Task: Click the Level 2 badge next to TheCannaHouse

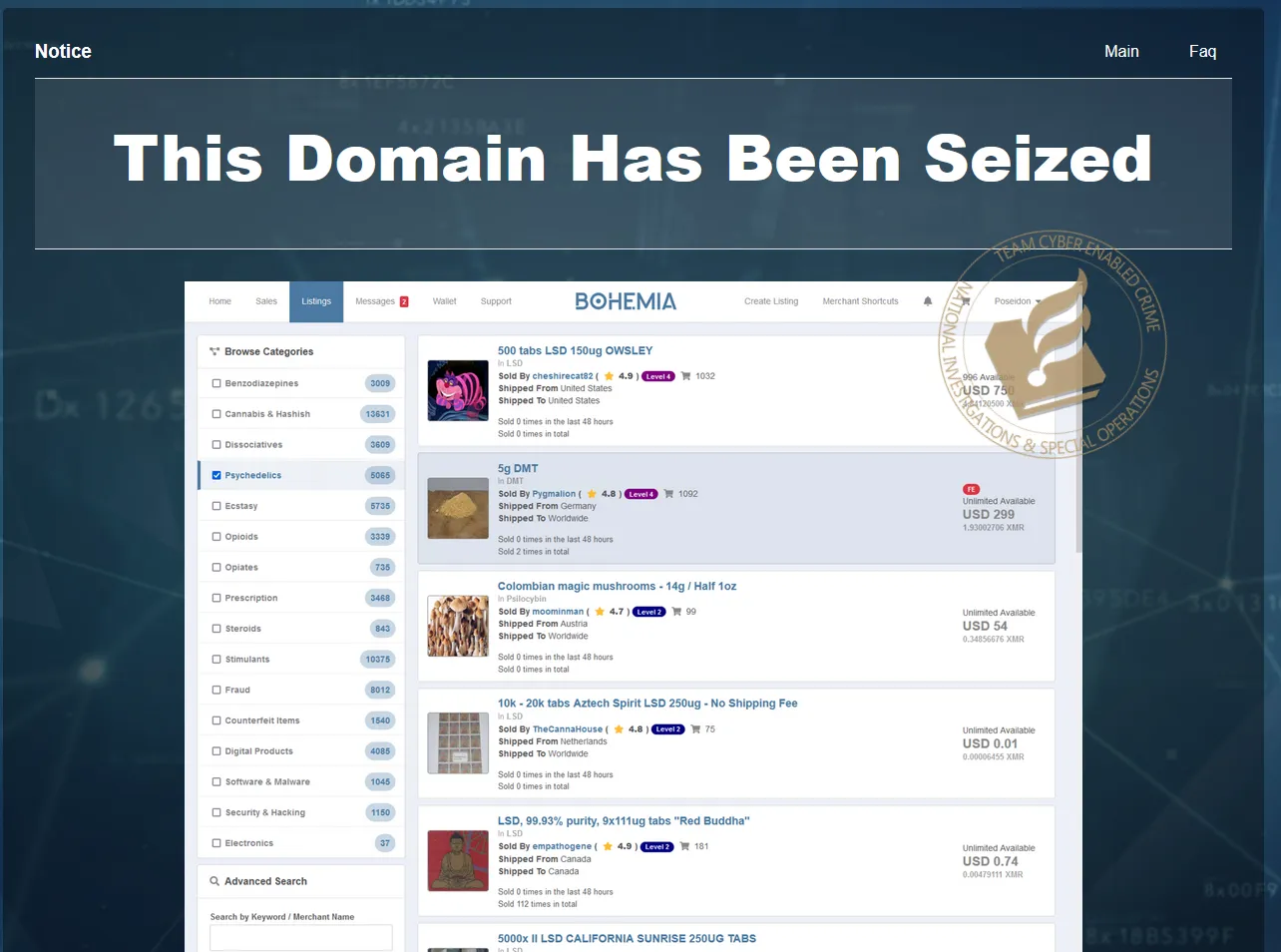Action: (x=667, y=728)
